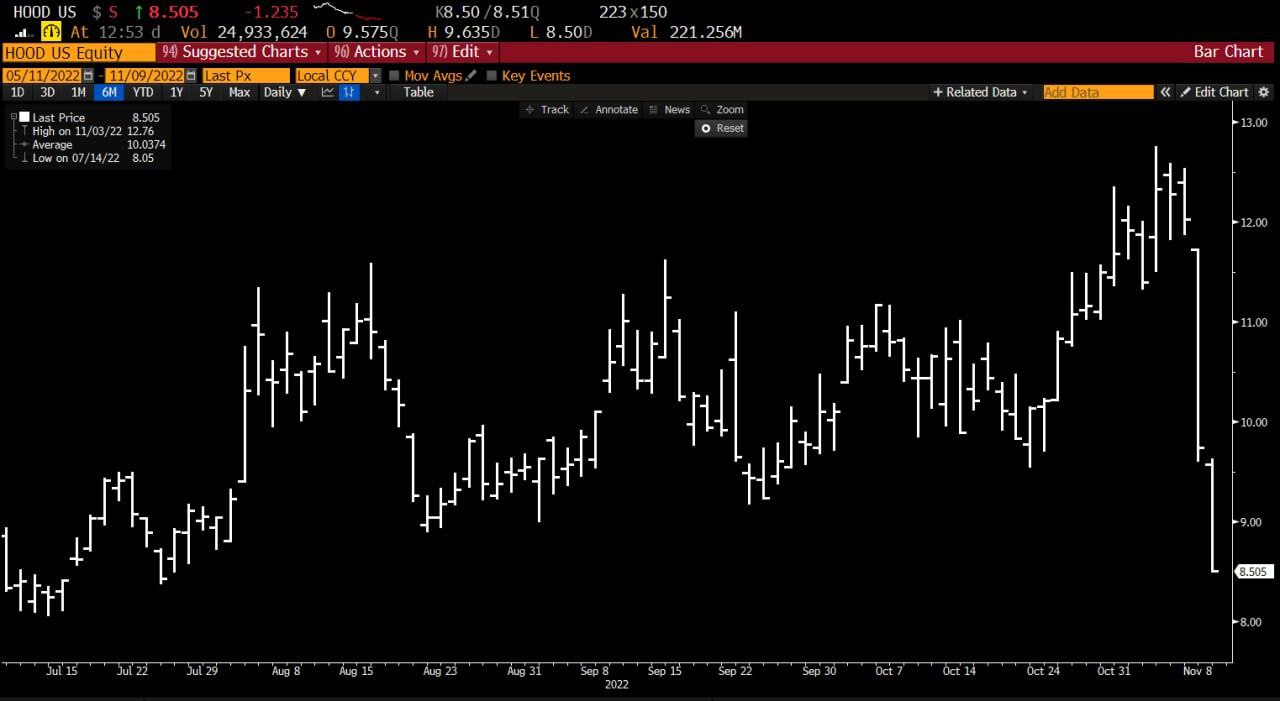Open the end date calendar picker icon
This screenshot has height=701, width=1280.
[190, 76]
